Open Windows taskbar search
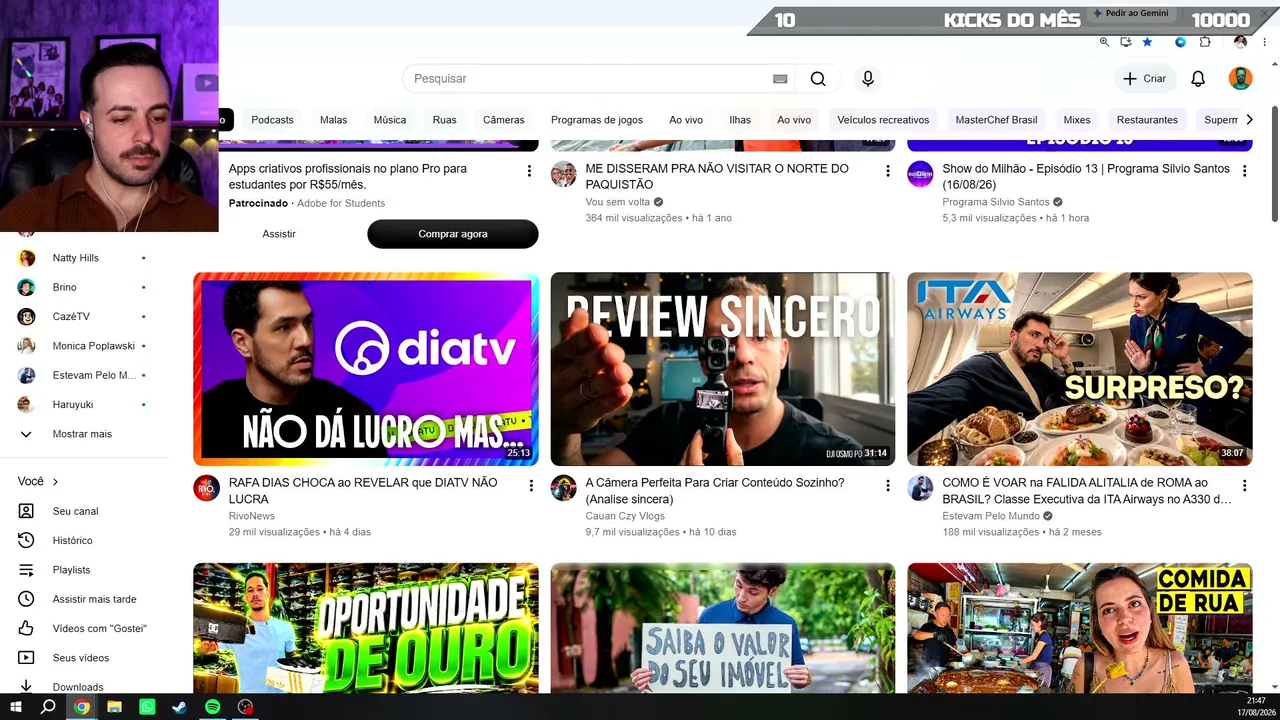This screenshot has height=720, width=1280. [48, 707]
